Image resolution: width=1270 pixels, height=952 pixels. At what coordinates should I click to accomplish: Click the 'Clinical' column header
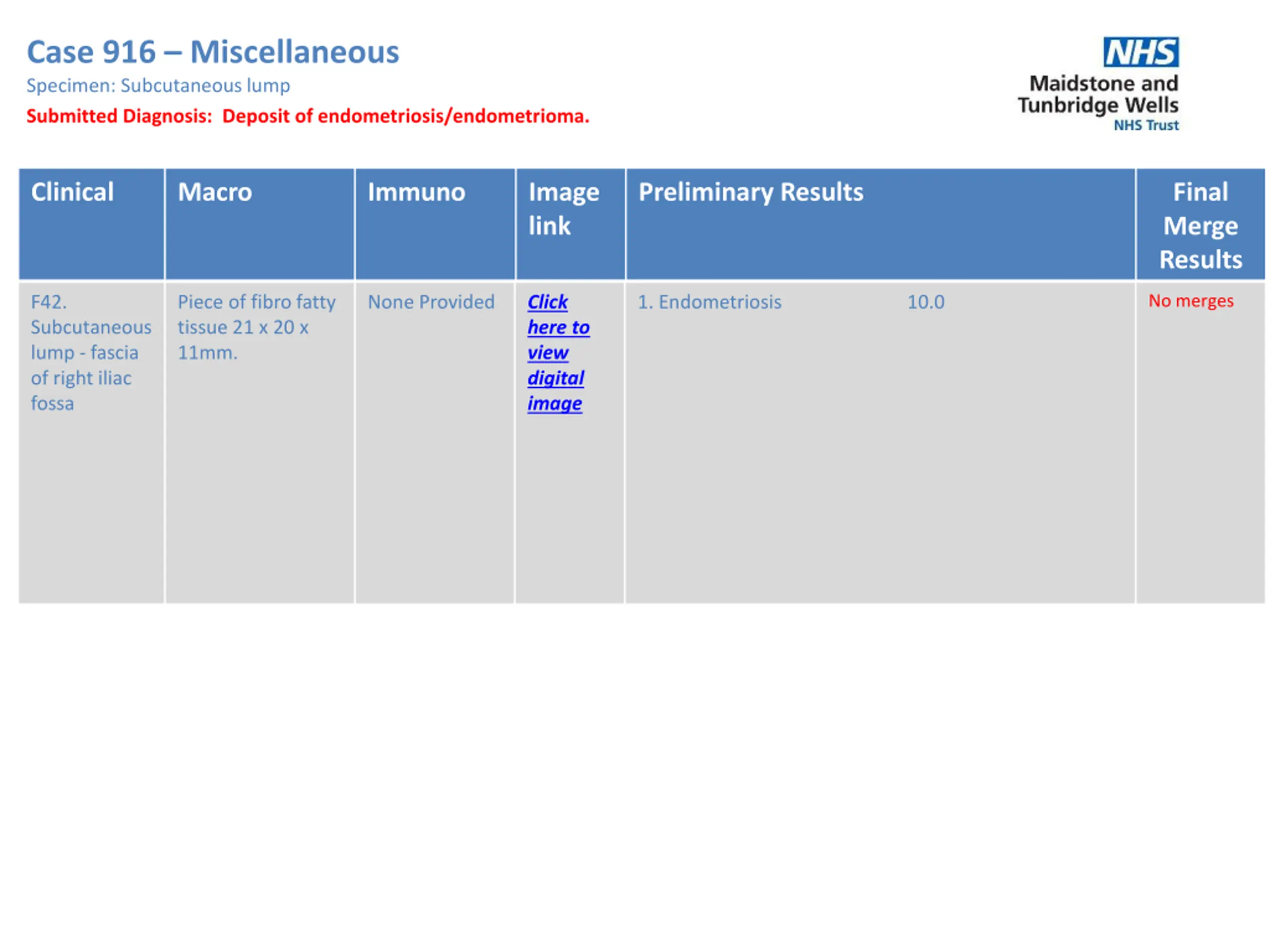(x=91, y=224)
